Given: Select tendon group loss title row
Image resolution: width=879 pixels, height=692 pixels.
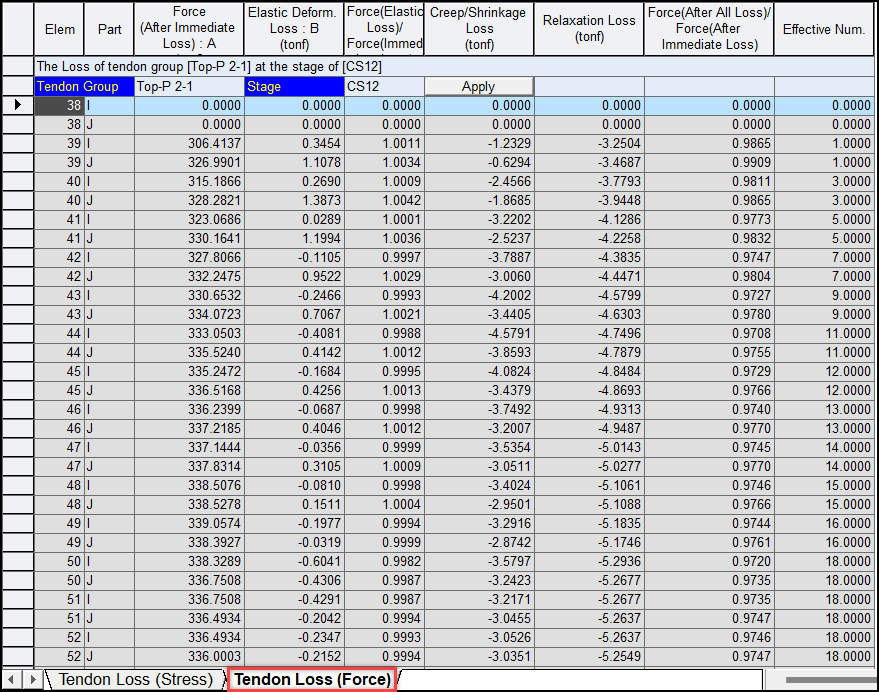Looking at the screenshot, I should tap(454, 67).
